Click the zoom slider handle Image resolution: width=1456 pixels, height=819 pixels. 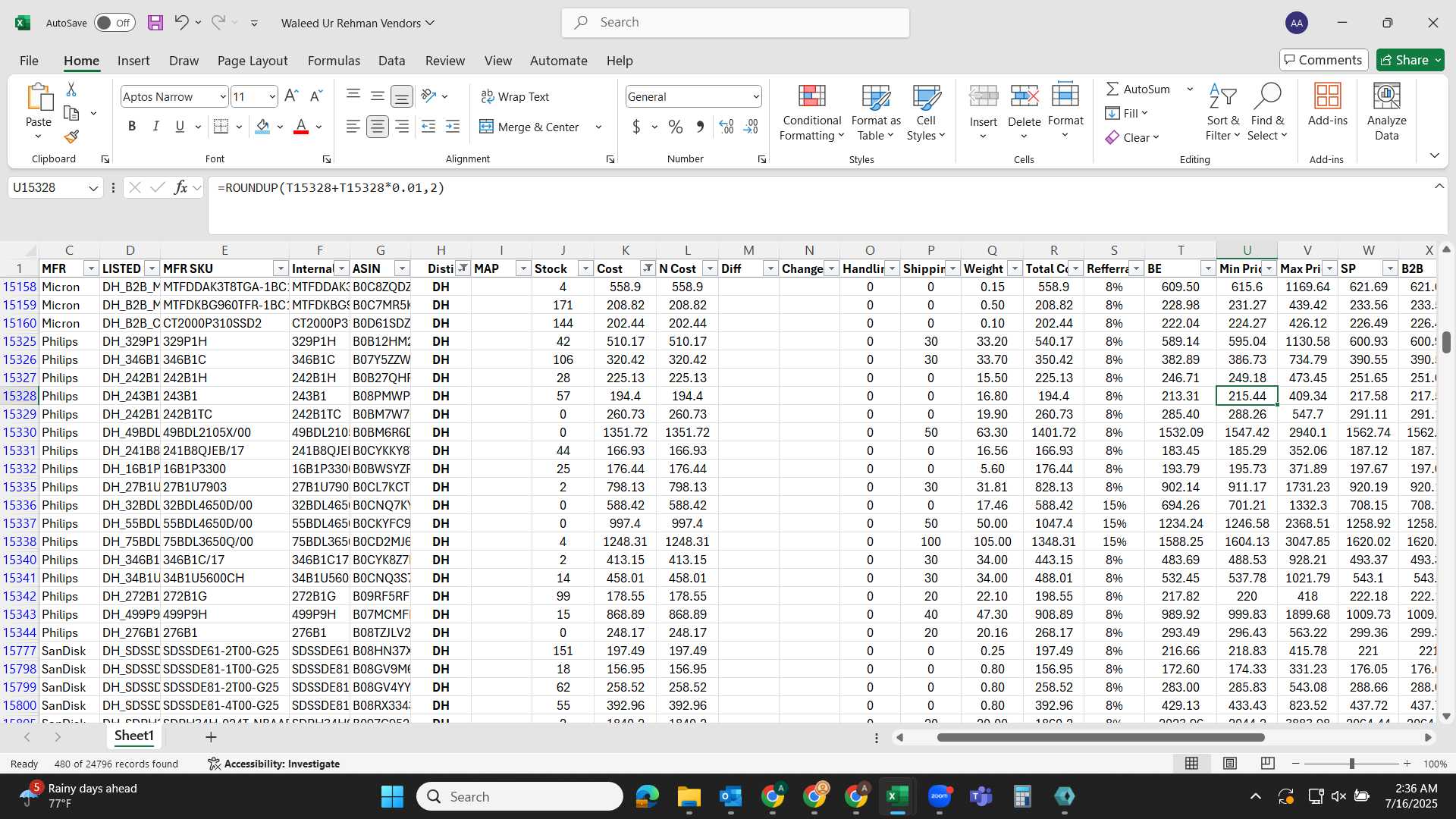(1351, 764)
